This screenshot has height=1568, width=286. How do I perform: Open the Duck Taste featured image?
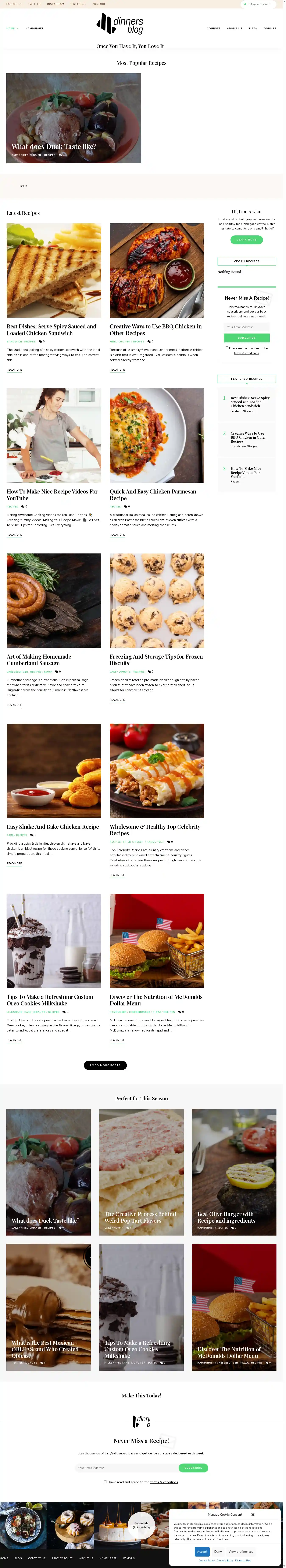pos(74,118)
